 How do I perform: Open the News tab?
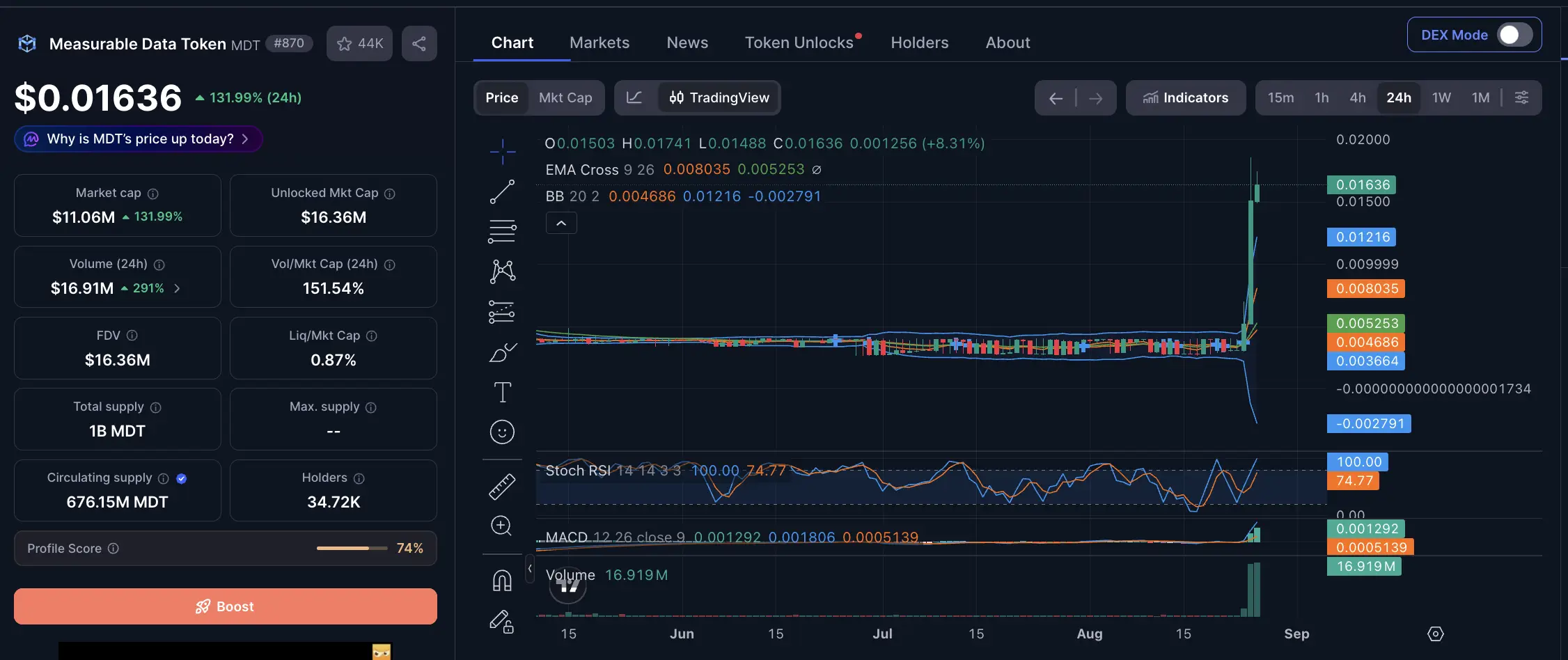click(687, 42)
